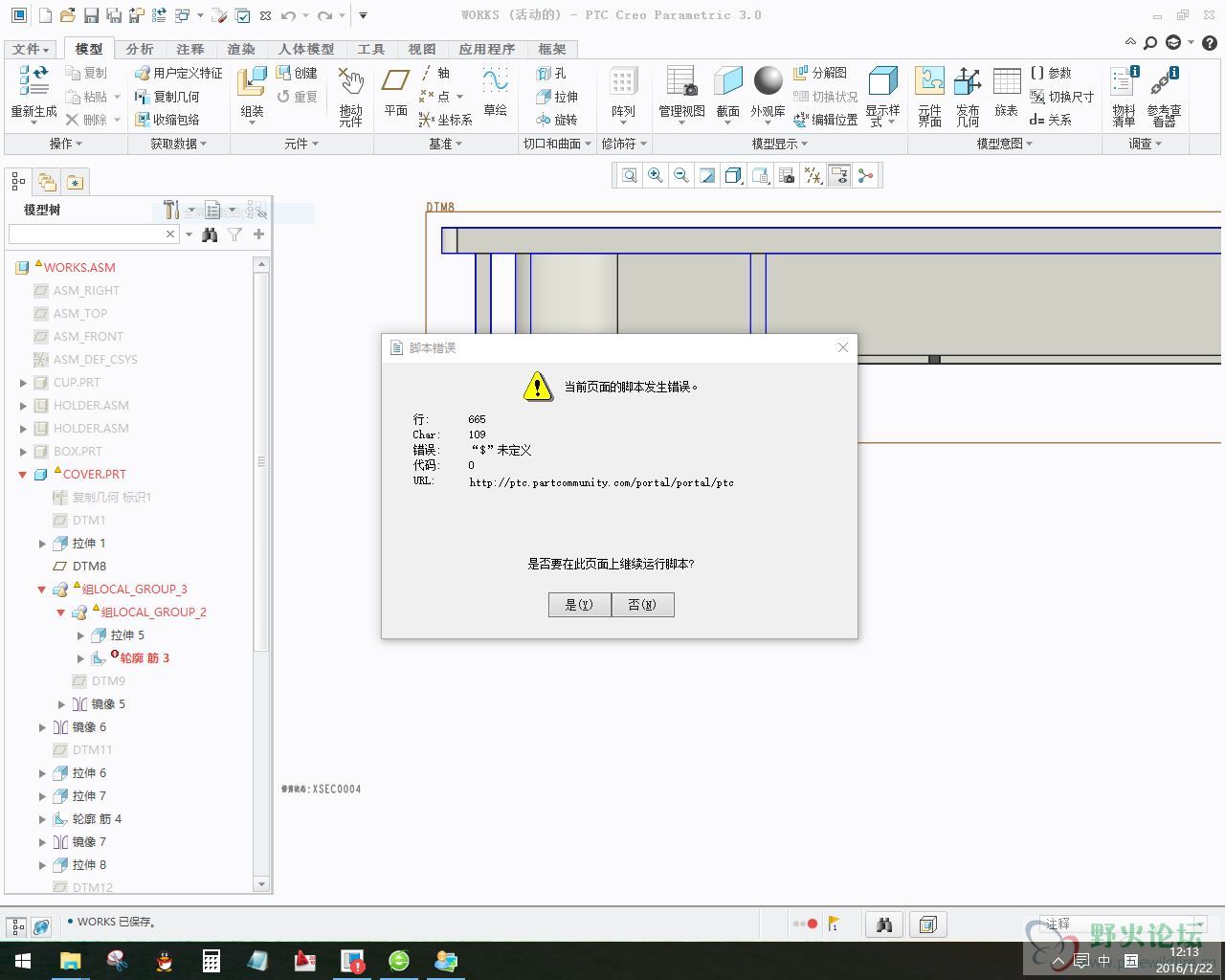
Task: Toggle the datum display filters icon
Action: click(813, 176)
